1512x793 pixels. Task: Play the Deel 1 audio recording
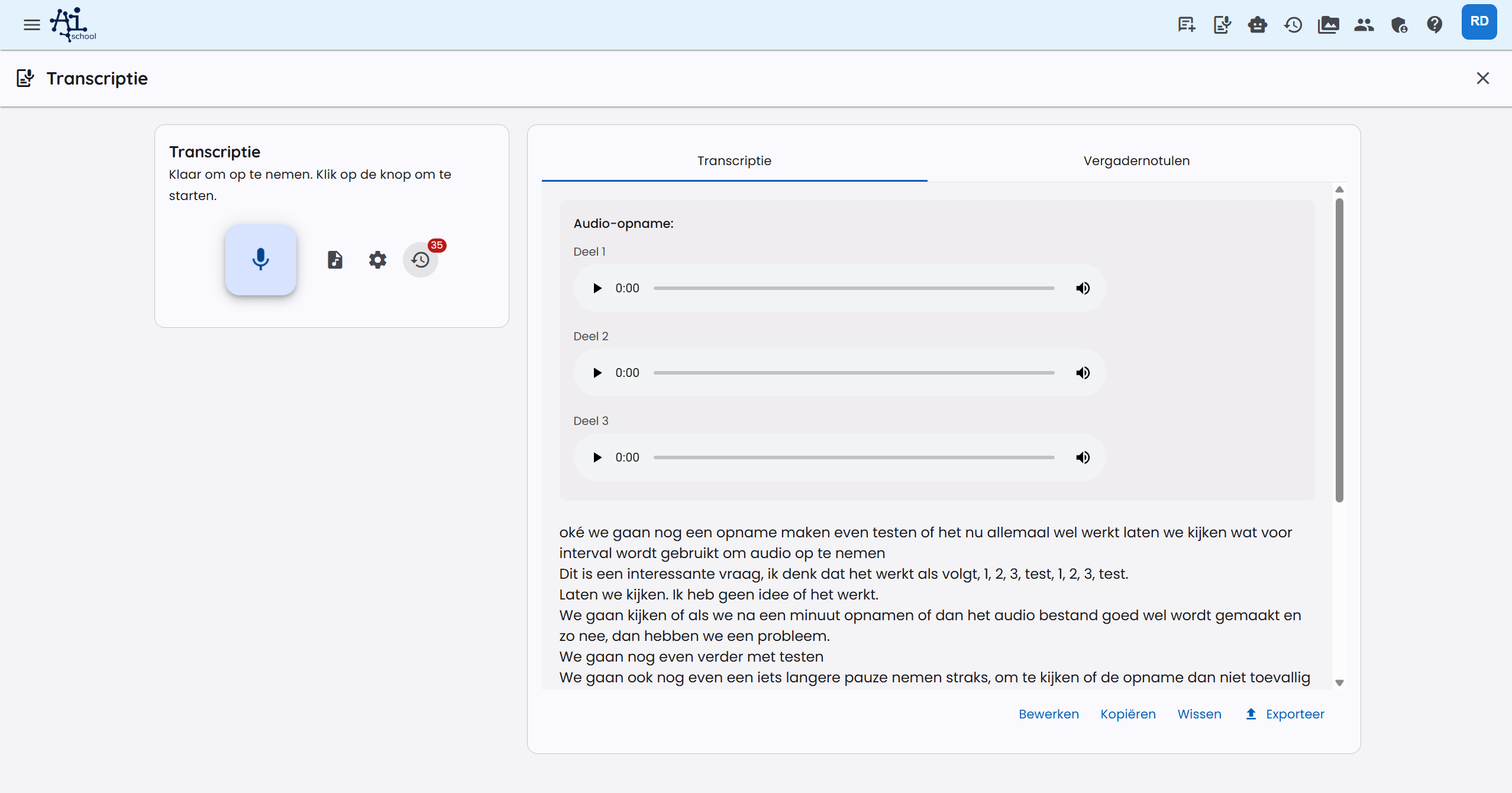597,288
